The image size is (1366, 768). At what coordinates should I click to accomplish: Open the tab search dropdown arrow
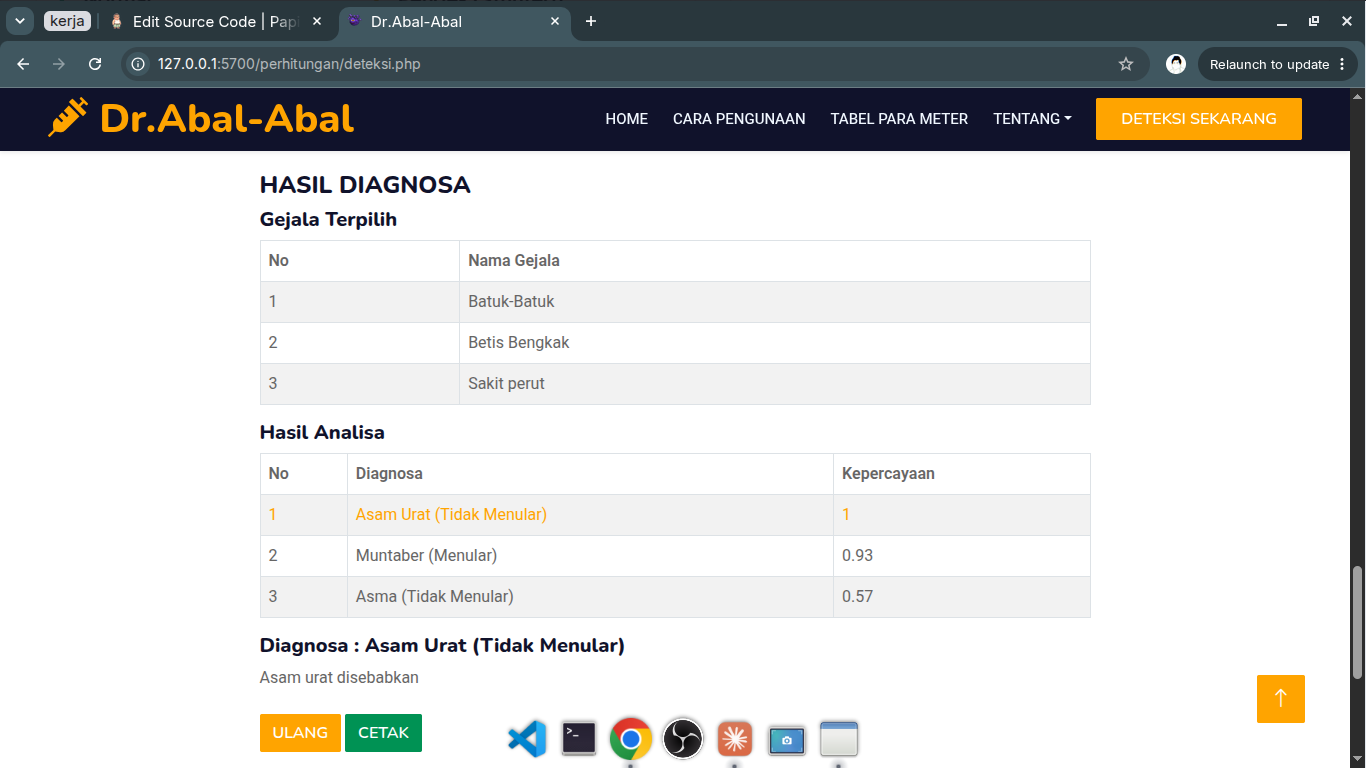click(x=19, y=21)
